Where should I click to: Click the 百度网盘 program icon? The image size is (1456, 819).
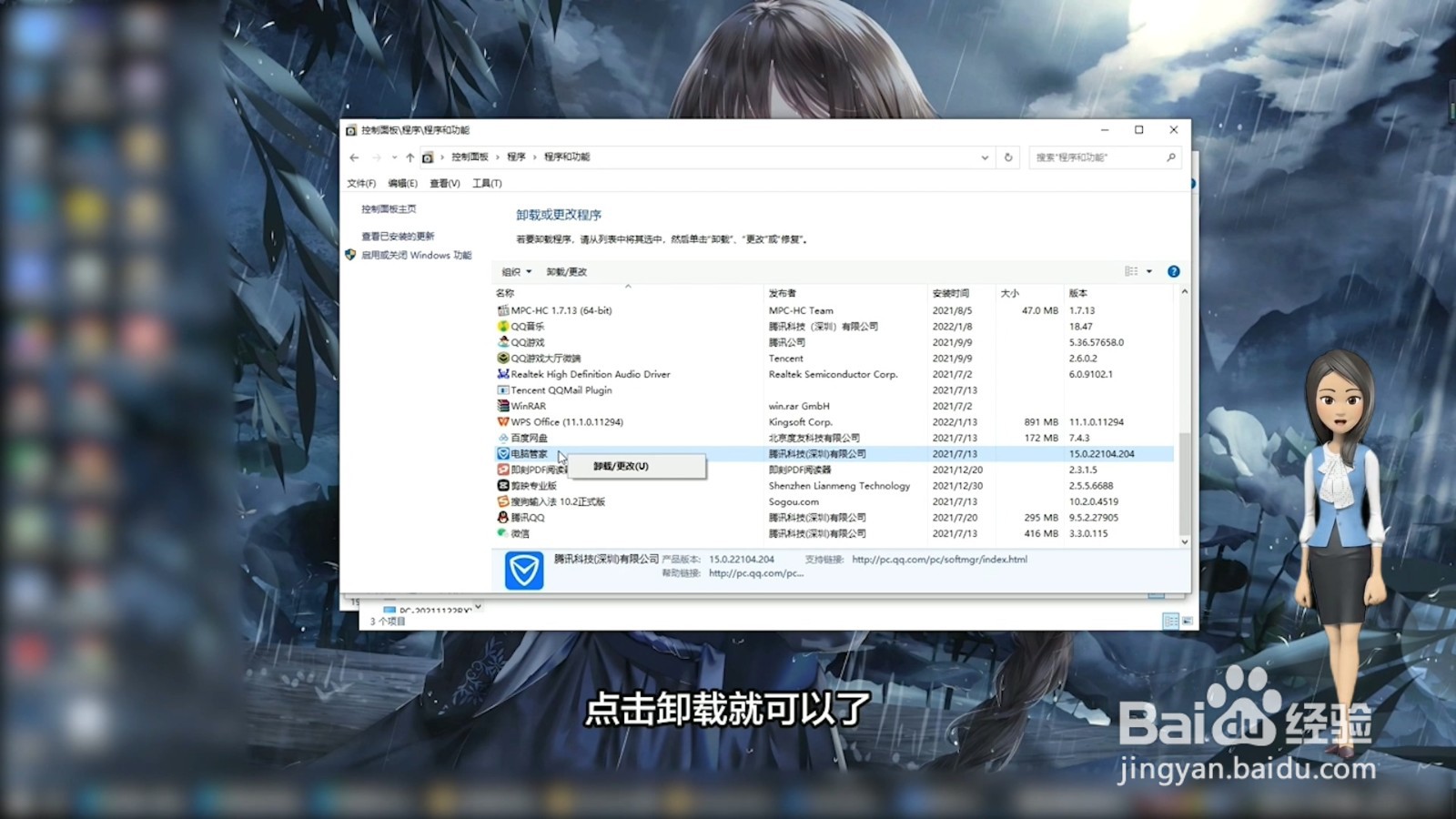tap(502, 438)
